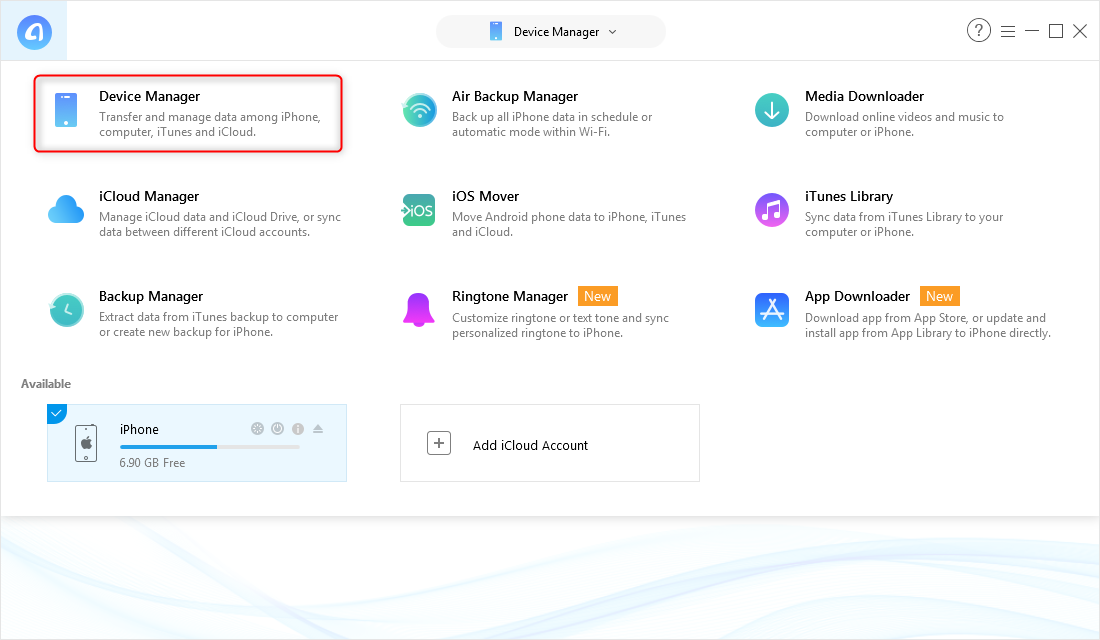
Task: Show iPhone device info icon
Action: click(298, 429)
